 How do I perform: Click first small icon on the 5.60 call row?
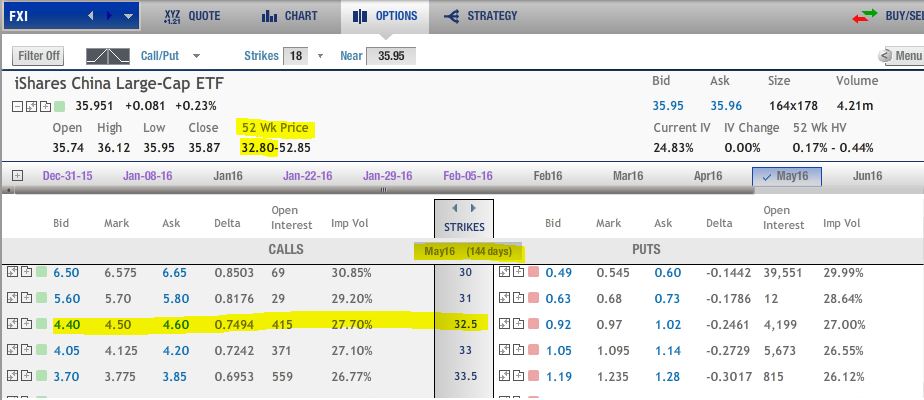coord(12,297)
